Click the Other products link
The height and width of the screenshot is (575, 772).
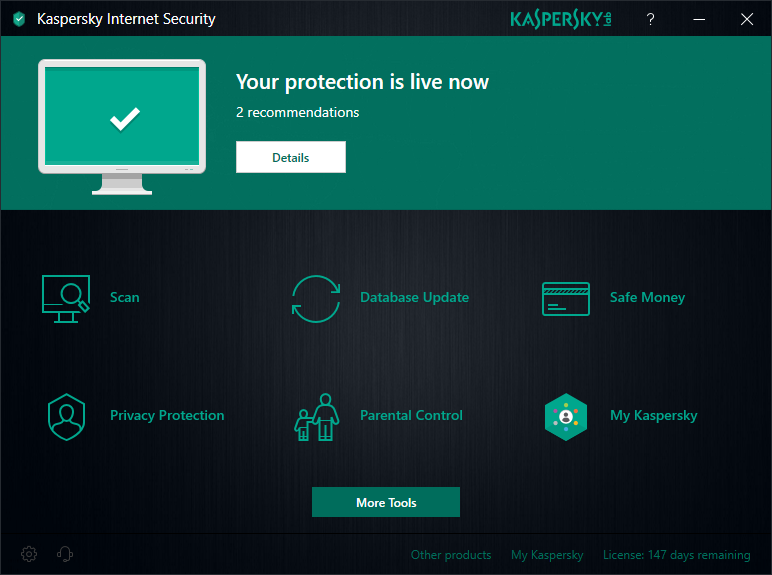(451, 555)
